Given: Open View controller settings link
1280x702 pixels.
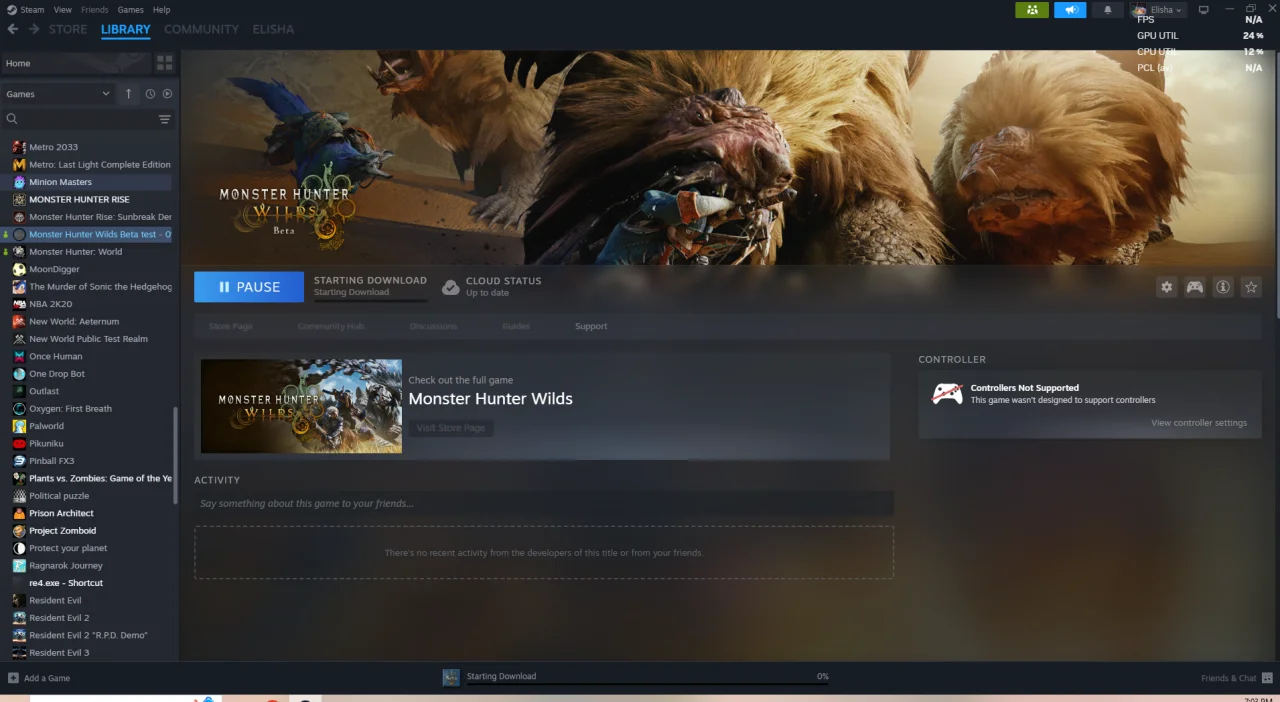Looking at the screenshot, I should click(x=1199, y=423).
